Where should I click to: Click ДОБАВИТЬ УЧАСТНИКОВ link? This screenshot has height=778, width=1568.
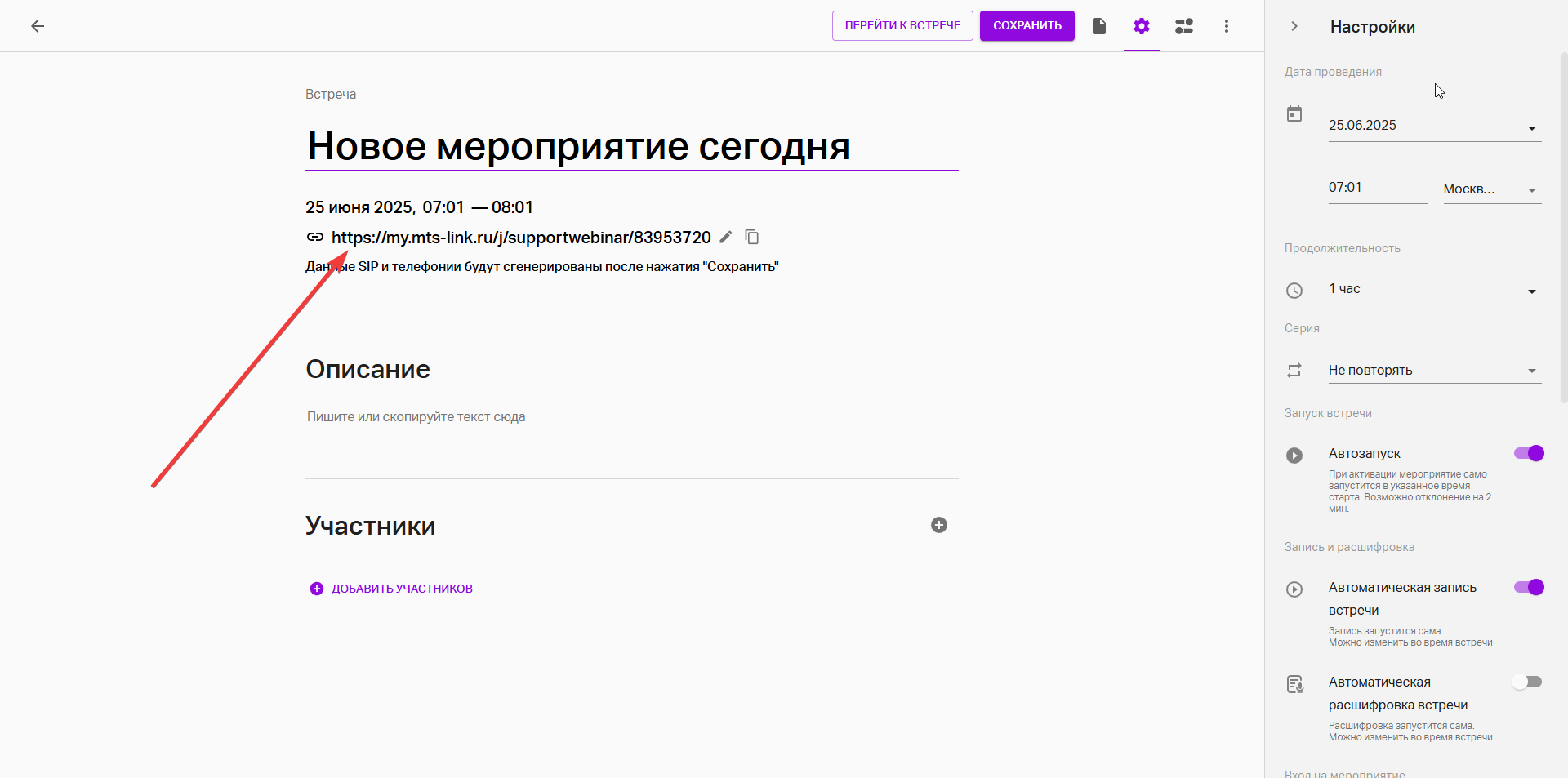391,589
